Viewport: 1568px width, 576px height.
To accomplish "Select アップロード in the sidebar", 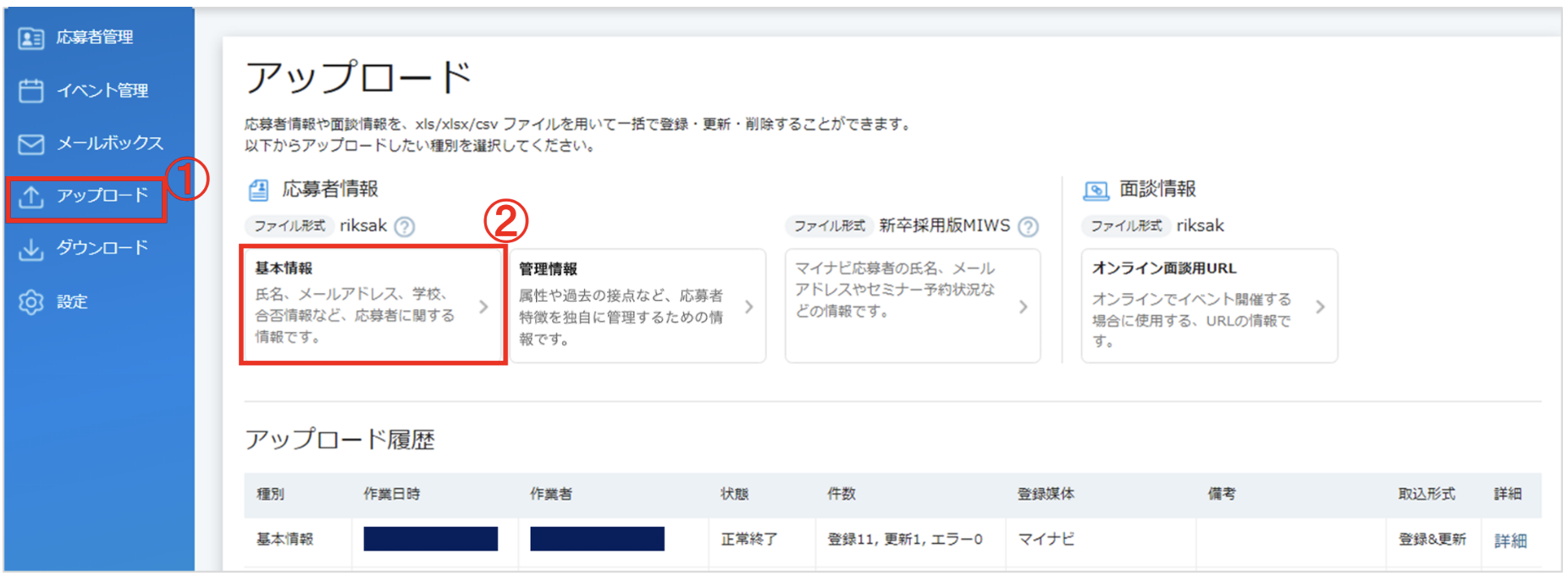I will pyautogui.click(x=102, y=196).
